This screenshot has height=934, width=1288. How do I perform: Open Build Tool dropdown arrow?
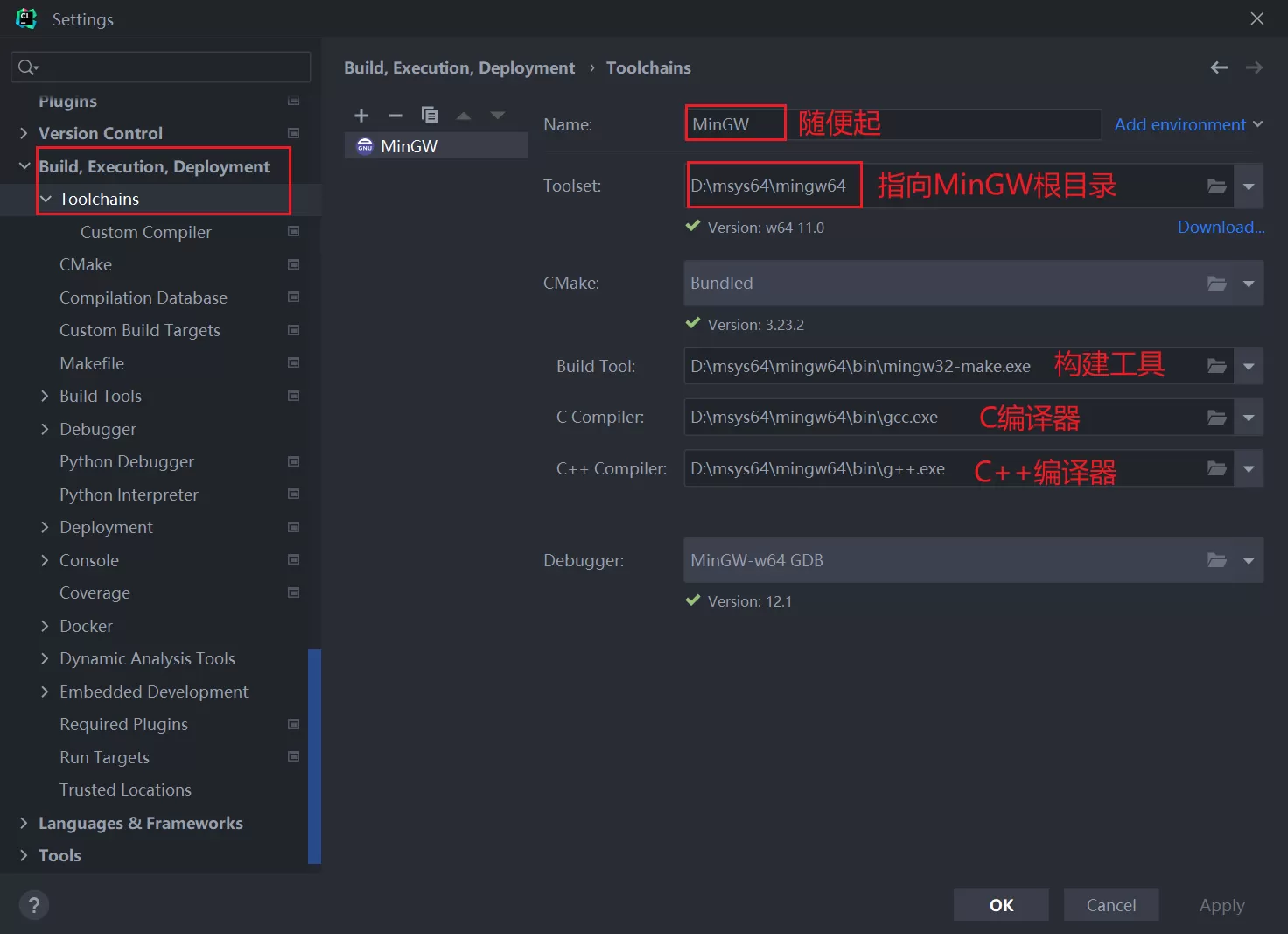click(x=1249, y=366)
